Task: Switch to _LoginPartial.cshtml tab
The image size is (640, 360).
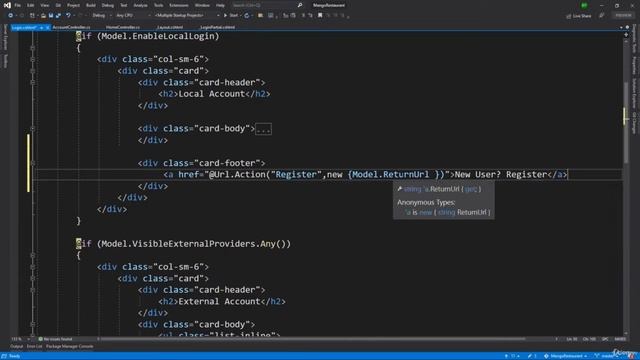Action: click(217, 27)
